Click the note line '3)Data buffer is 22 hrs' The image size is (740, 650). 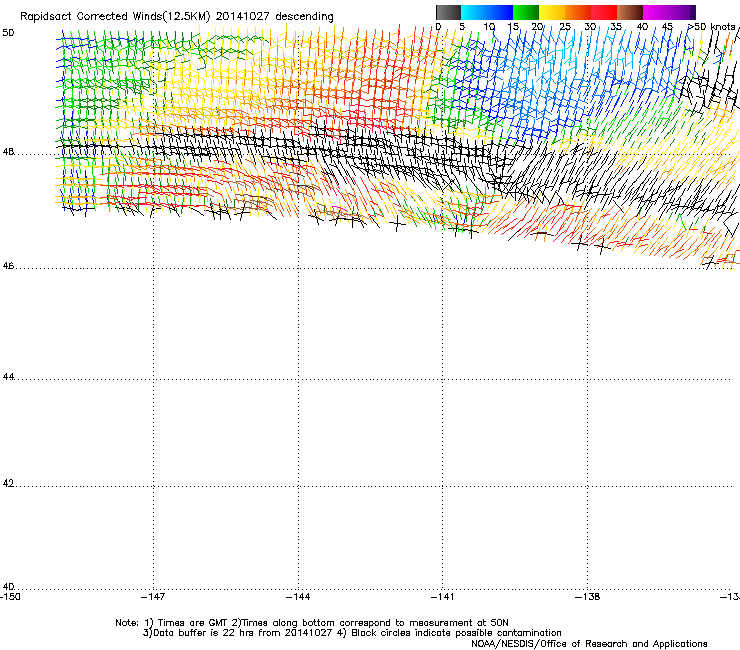[352, 633]
